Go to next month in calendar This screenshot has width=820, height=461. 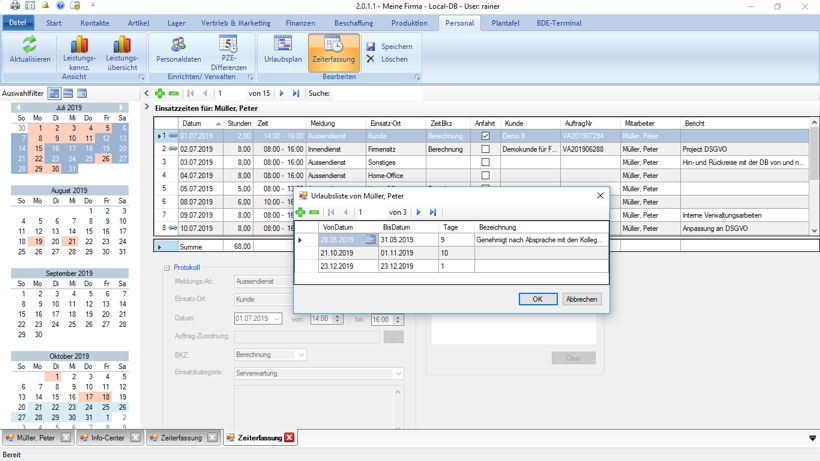(121, 107)
